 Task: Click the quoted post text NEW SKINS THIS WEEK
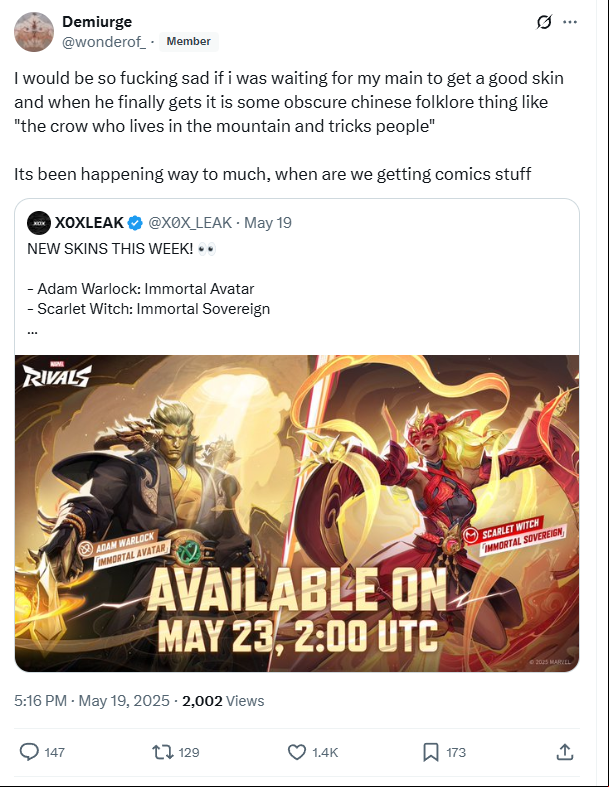point(110,249)
